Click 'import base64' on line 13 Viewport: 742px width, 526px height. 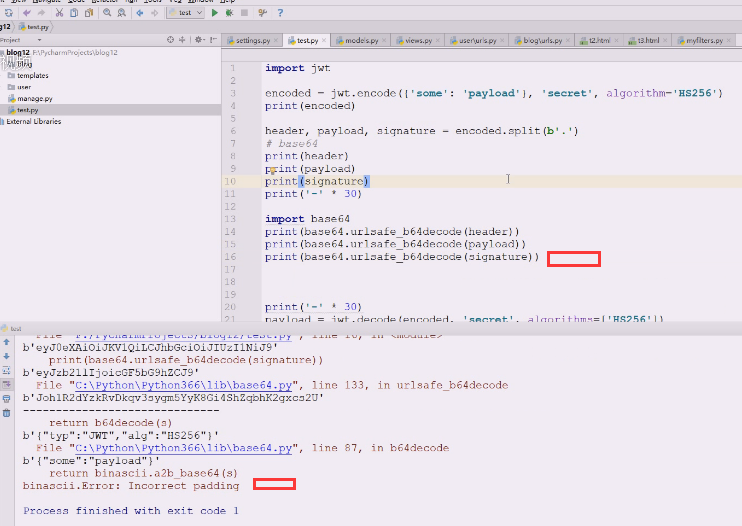point(307,219)
